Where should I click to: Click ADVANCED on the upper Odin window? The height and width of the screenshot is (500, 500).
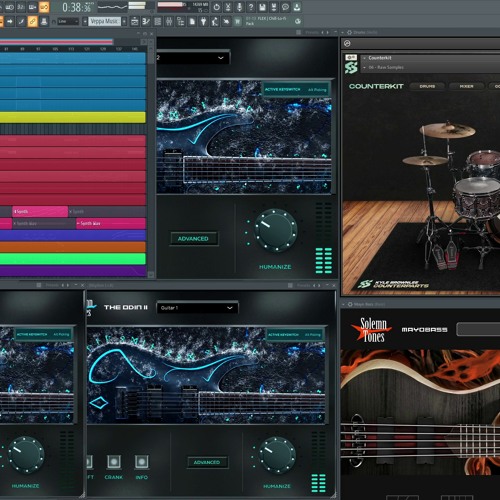pos(193,239)
